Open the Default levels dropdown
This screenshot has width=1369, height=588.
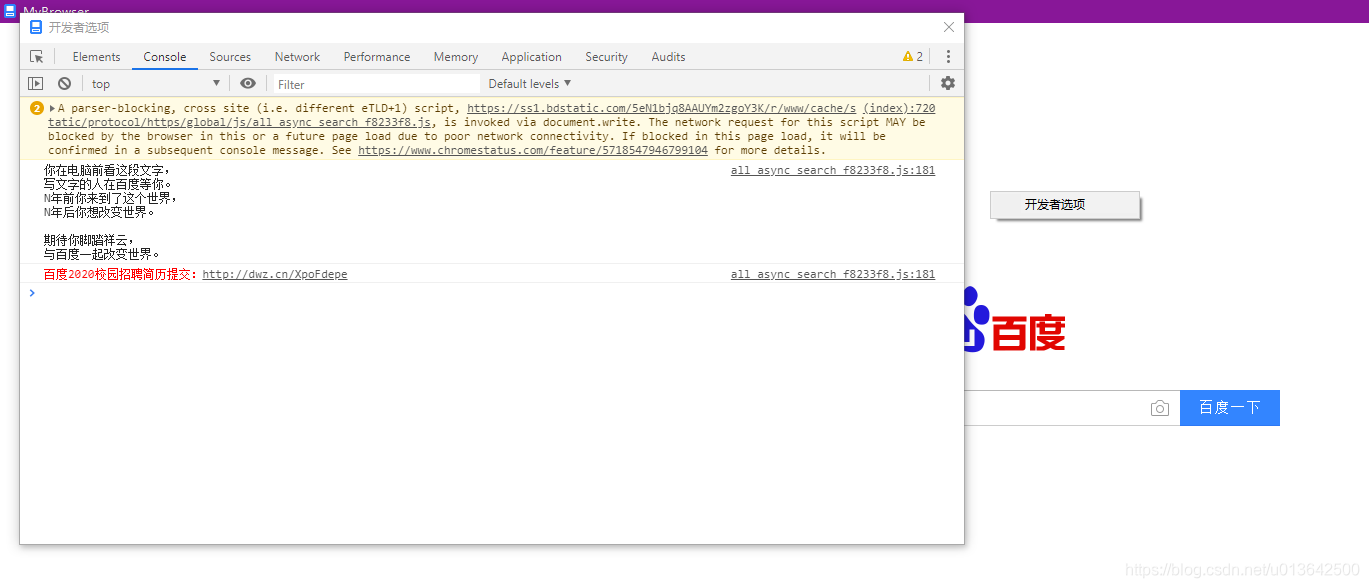tap(530, 84)
